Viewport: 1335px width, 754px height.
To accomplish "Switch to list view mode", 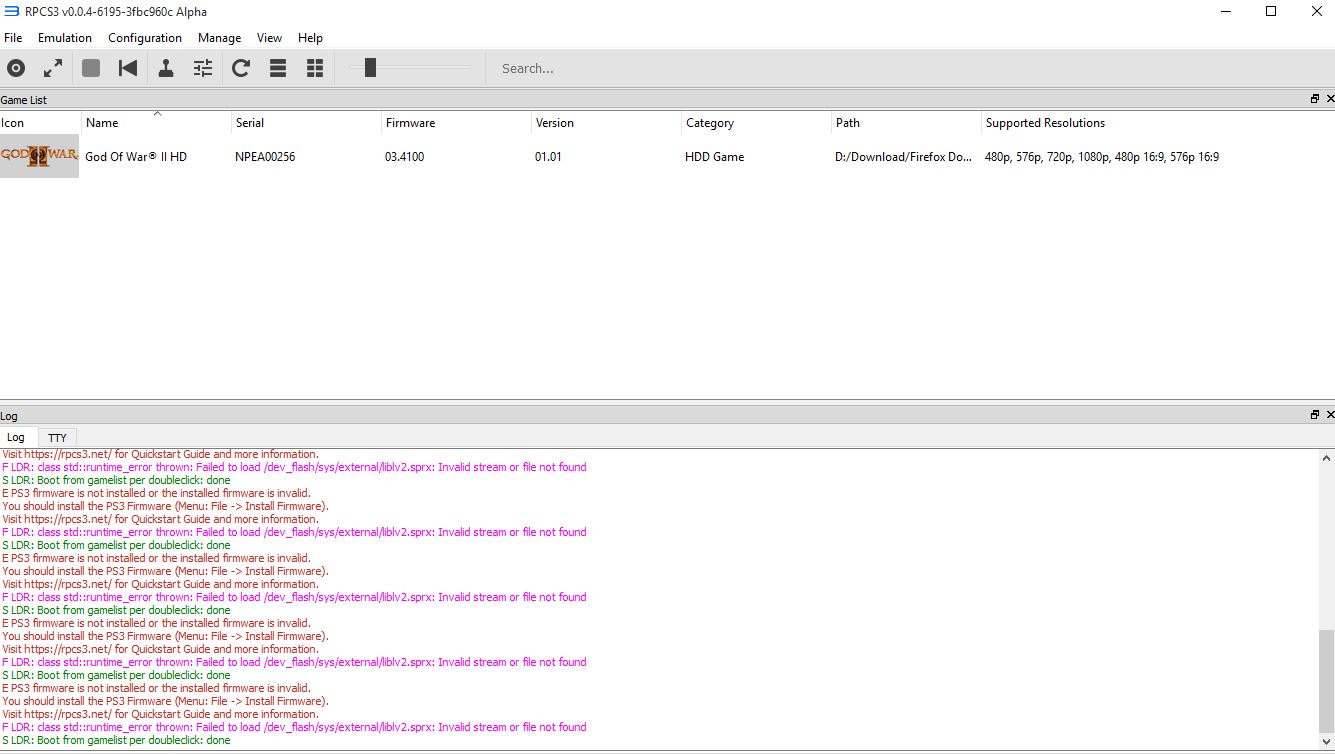I will (x=278, y=68).
